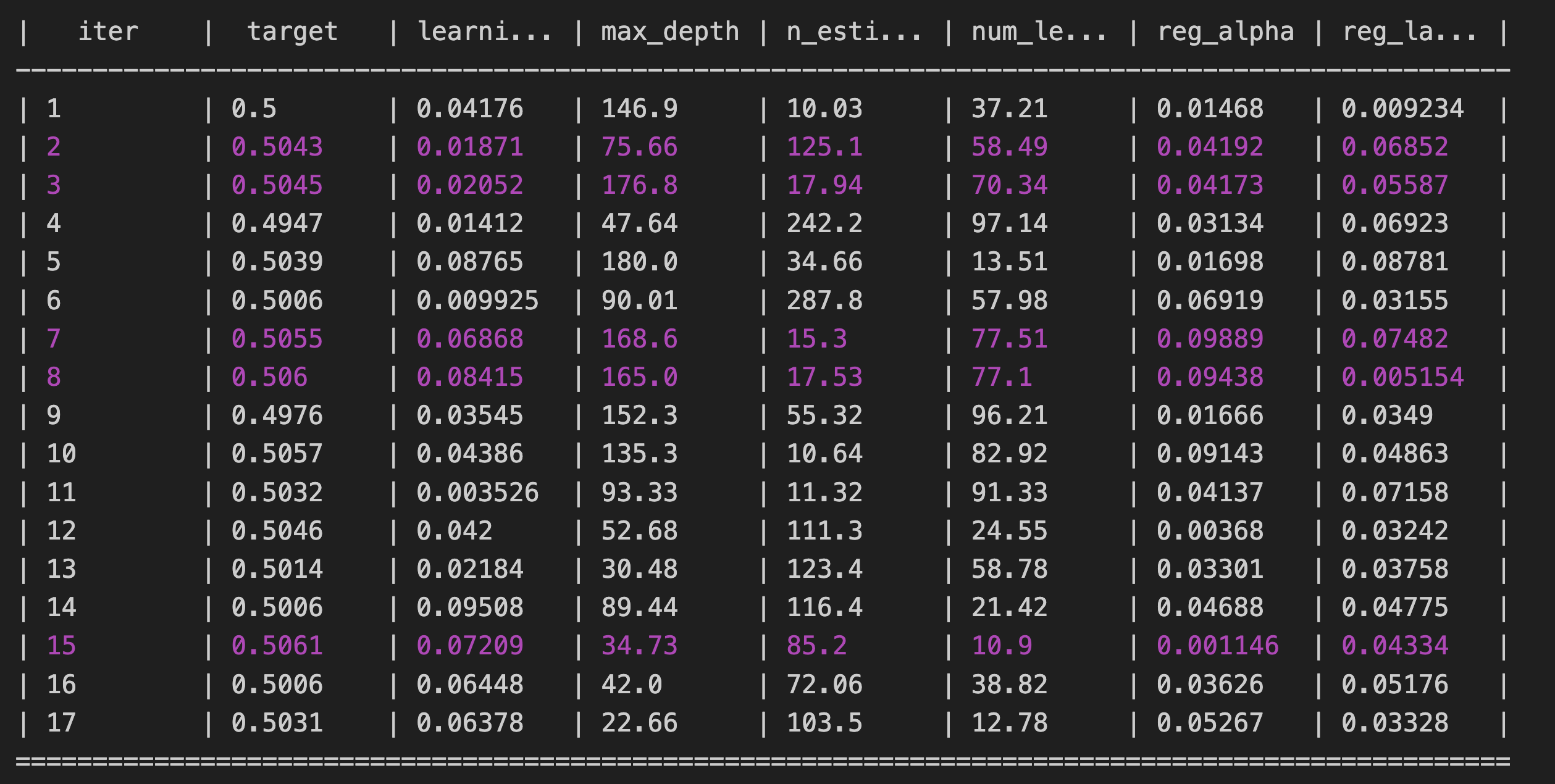
Task: Select the best target value 0.5061
Action: 277,646
